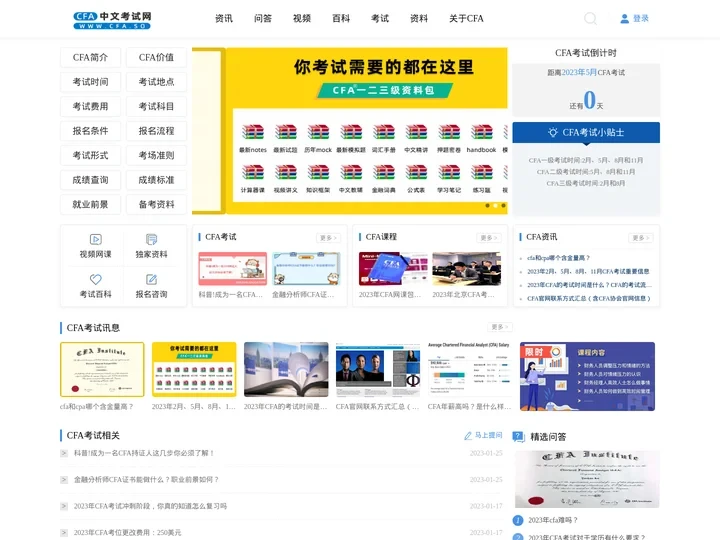Click the 练习题 archive icon

tap(482, 172)
